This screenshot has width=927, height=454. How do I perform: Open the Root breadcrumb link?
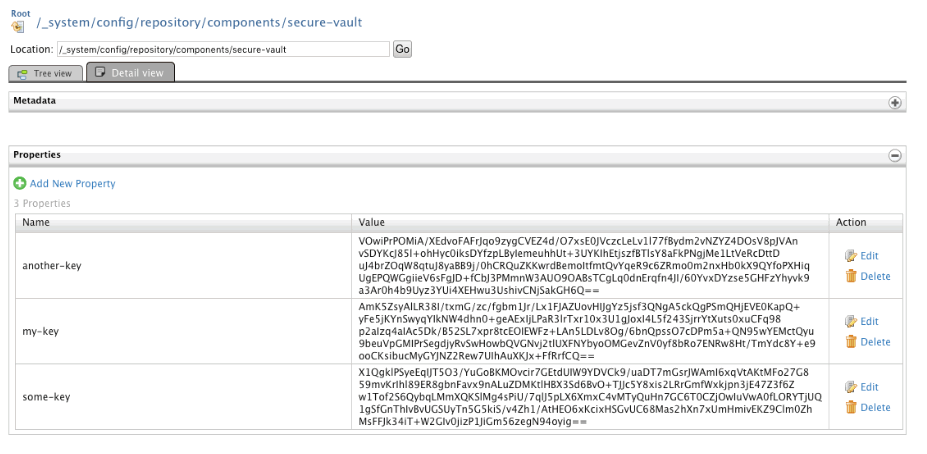click(20, 13)
